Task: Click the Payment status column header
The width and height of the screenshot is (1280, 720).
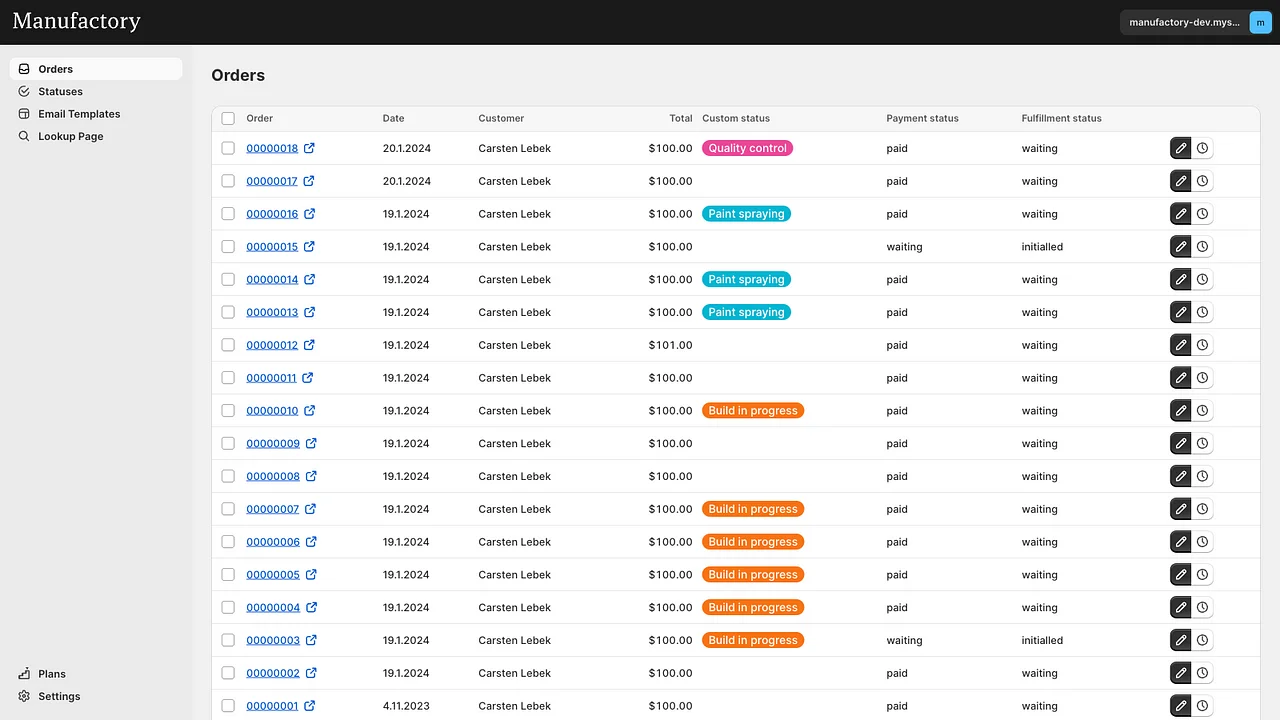Action: tap(922, 118)
